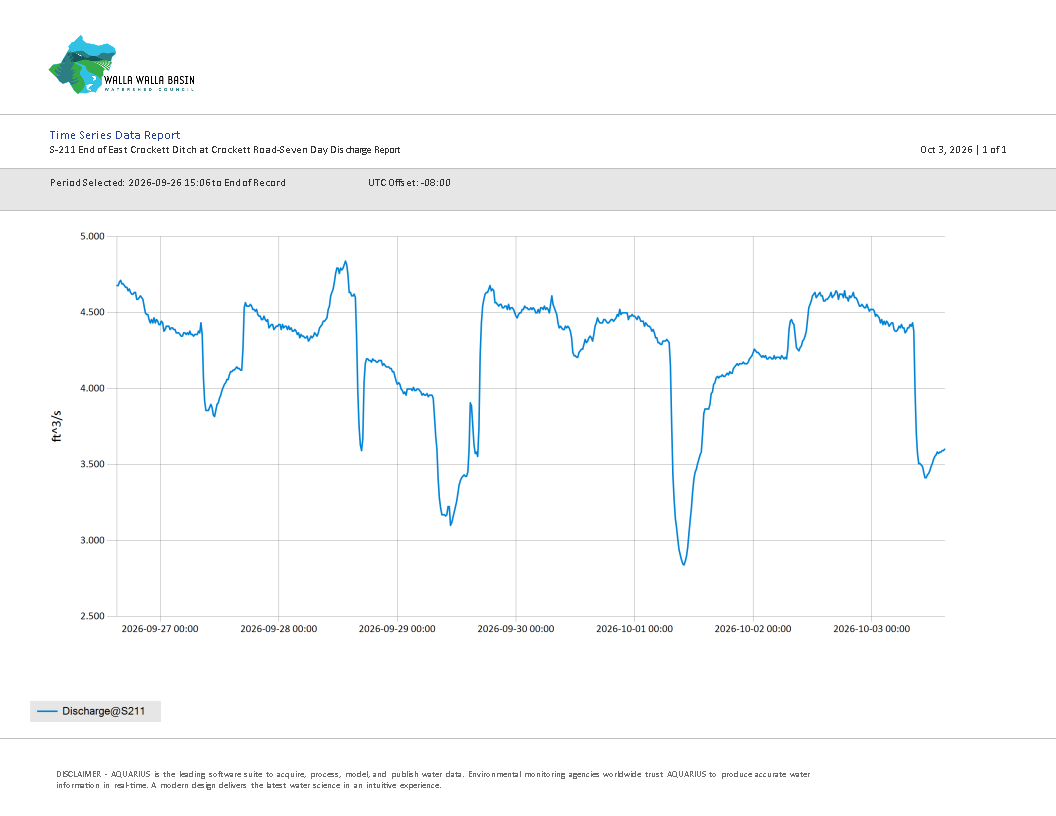
Task: Click the UTC Offset -08:00 label
Action: 409,182
